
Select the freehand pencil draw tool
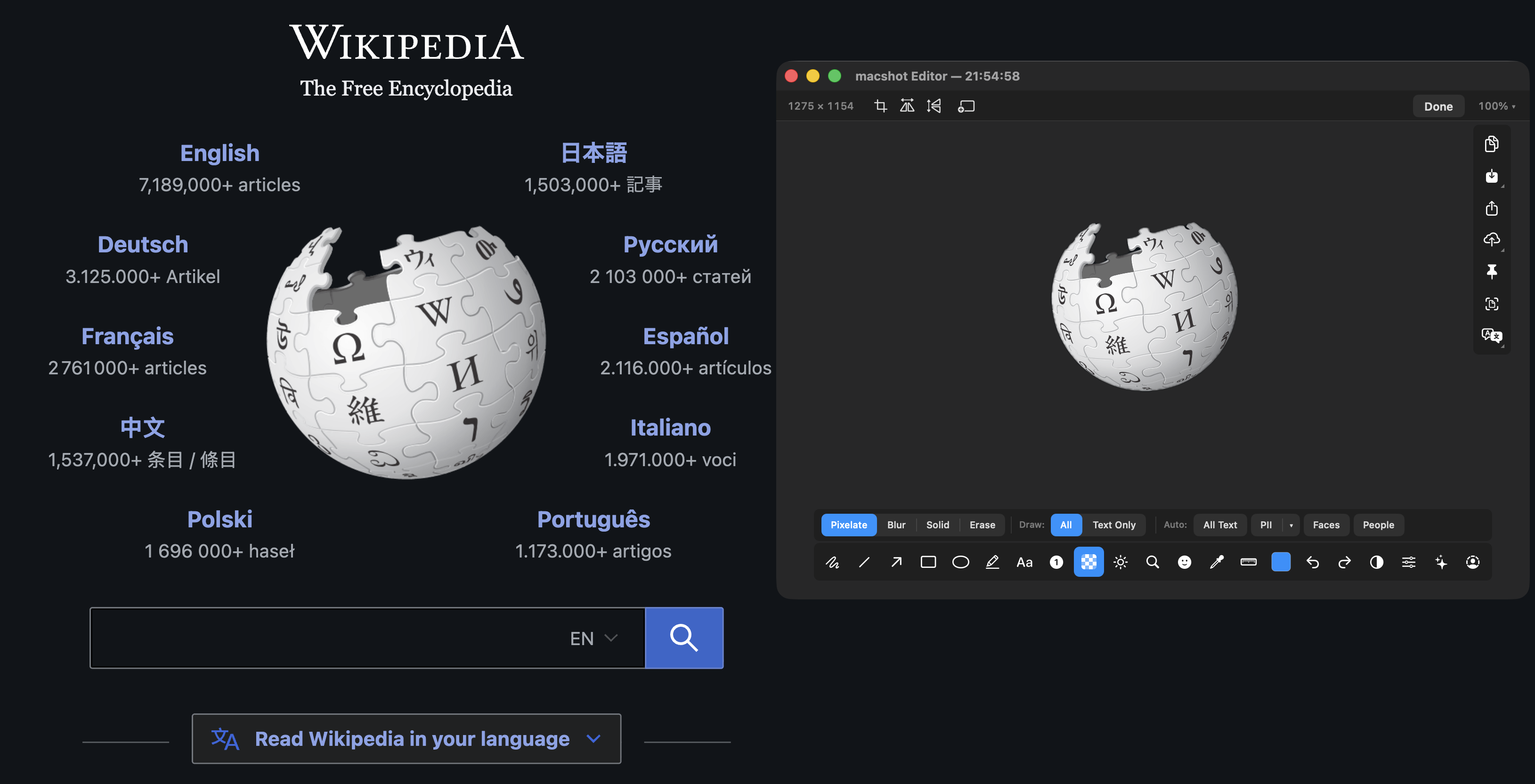click(832, 562)
